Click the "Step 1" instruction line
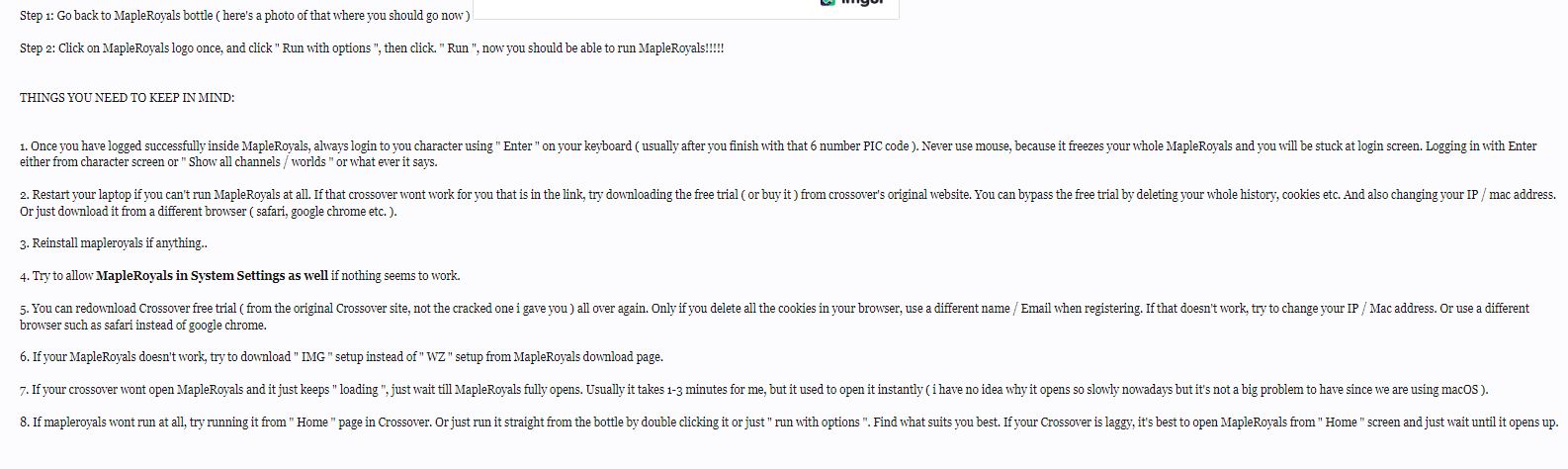1568x469 pixels. click(244, 16)
